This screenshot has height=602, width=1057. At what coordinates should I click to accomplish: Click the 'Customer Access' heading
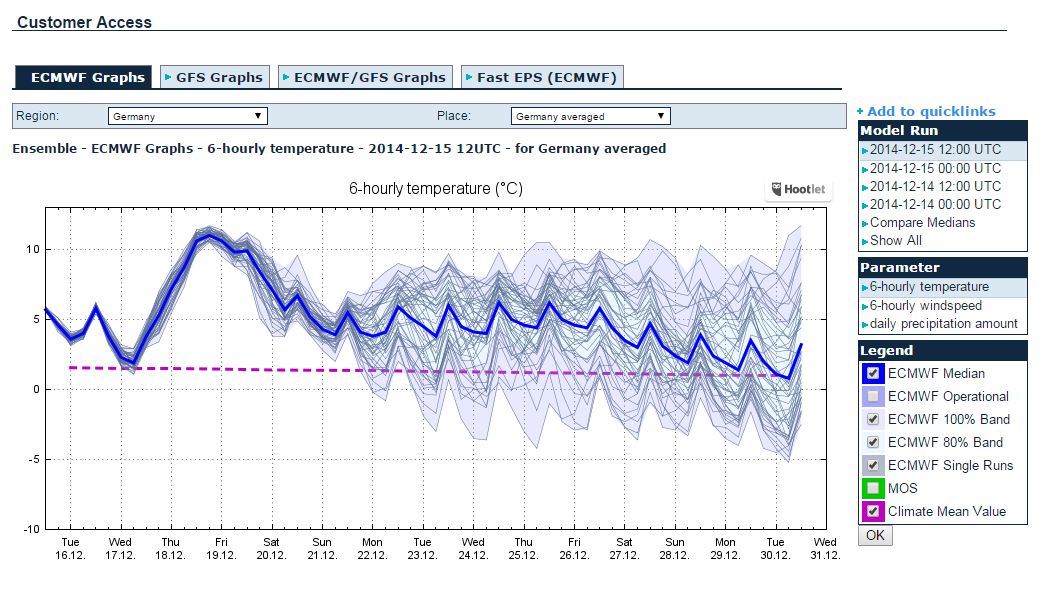pyautogui.click(x=84, y=22)
